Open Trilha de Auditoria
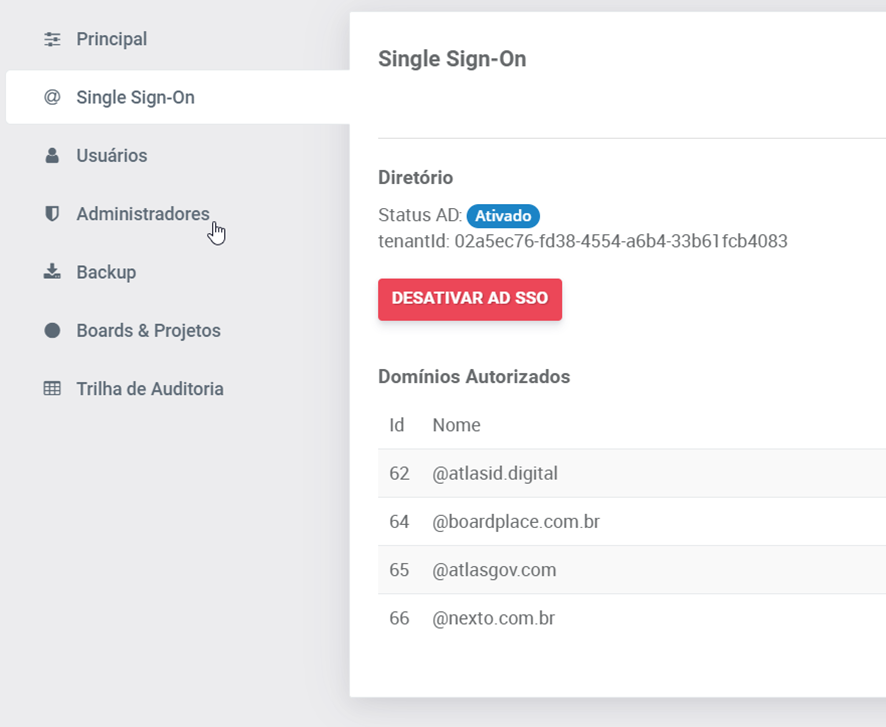 pyautogui.click(x=150, y=389)
